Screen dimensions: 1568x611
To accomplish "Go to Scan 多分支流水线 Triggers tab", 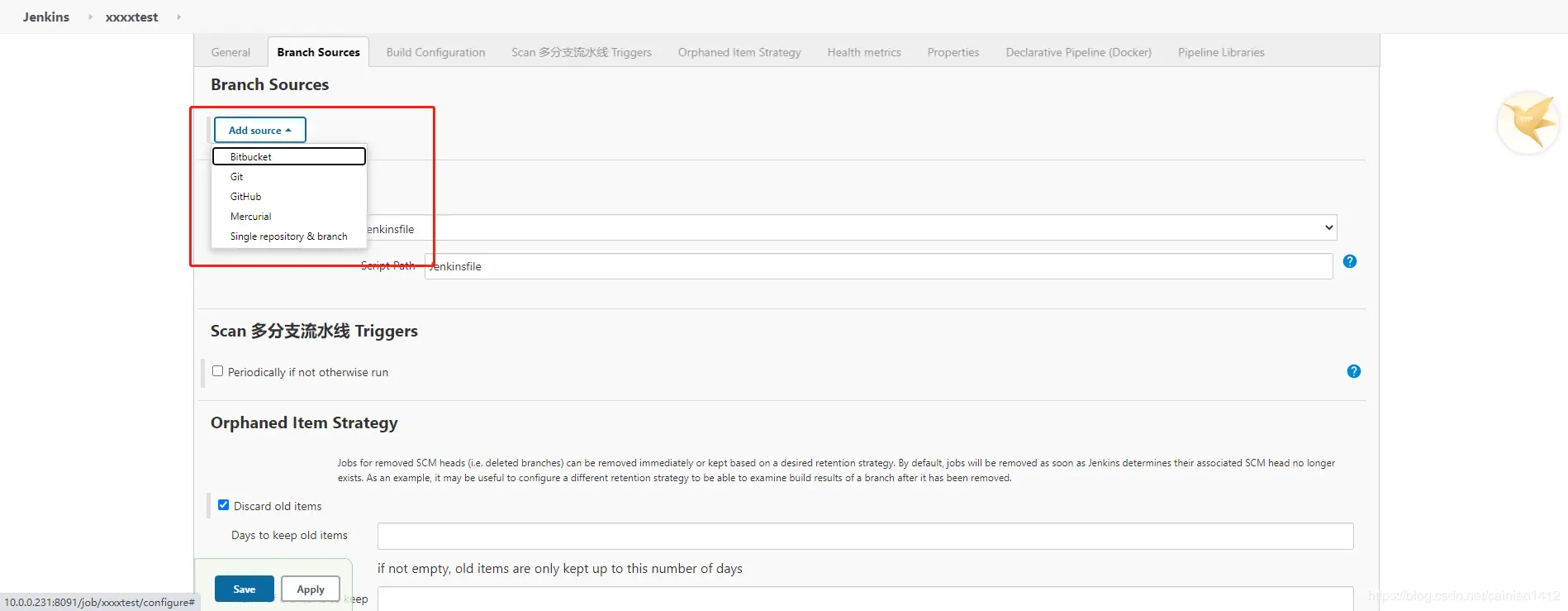I will coord(582,52).
